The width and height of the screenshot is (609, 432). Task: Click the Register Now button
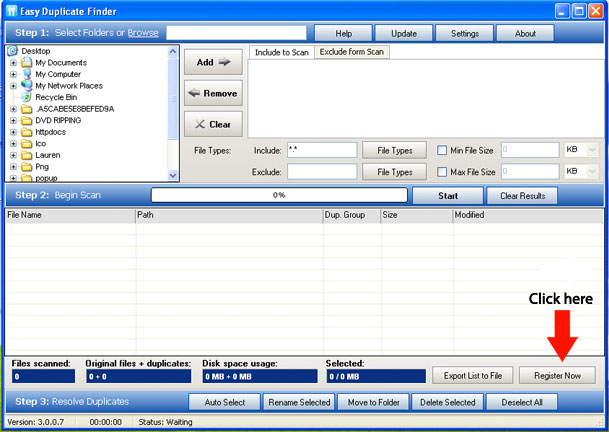[x=557, y=376]
